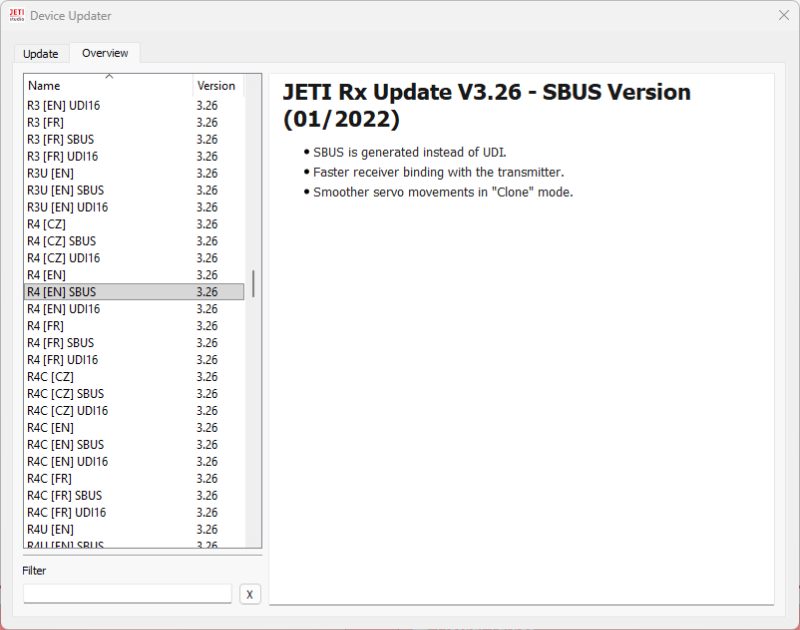Switch to the Update tab
The width and height of the screenshot is (800, 630).
pos(41,54)
